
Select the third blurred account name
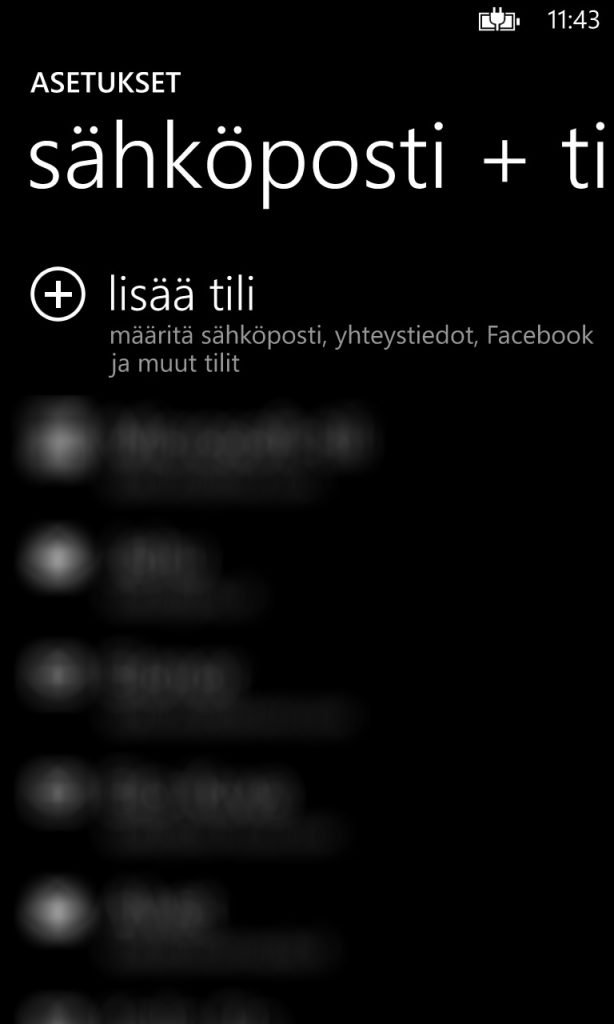coord(168,675)
